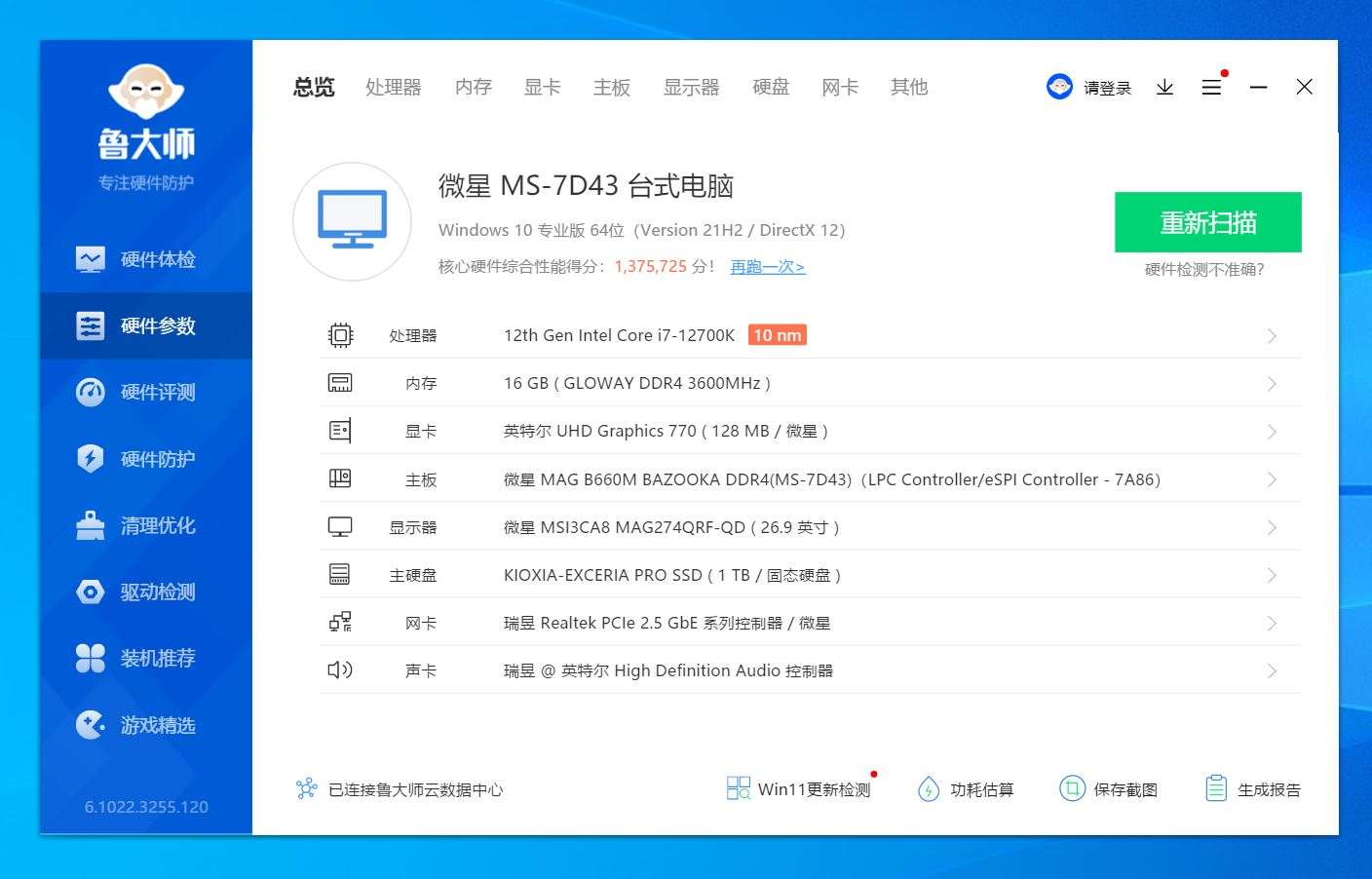
Task: Switch to the 显卡 tab
Action: (542, 88)
